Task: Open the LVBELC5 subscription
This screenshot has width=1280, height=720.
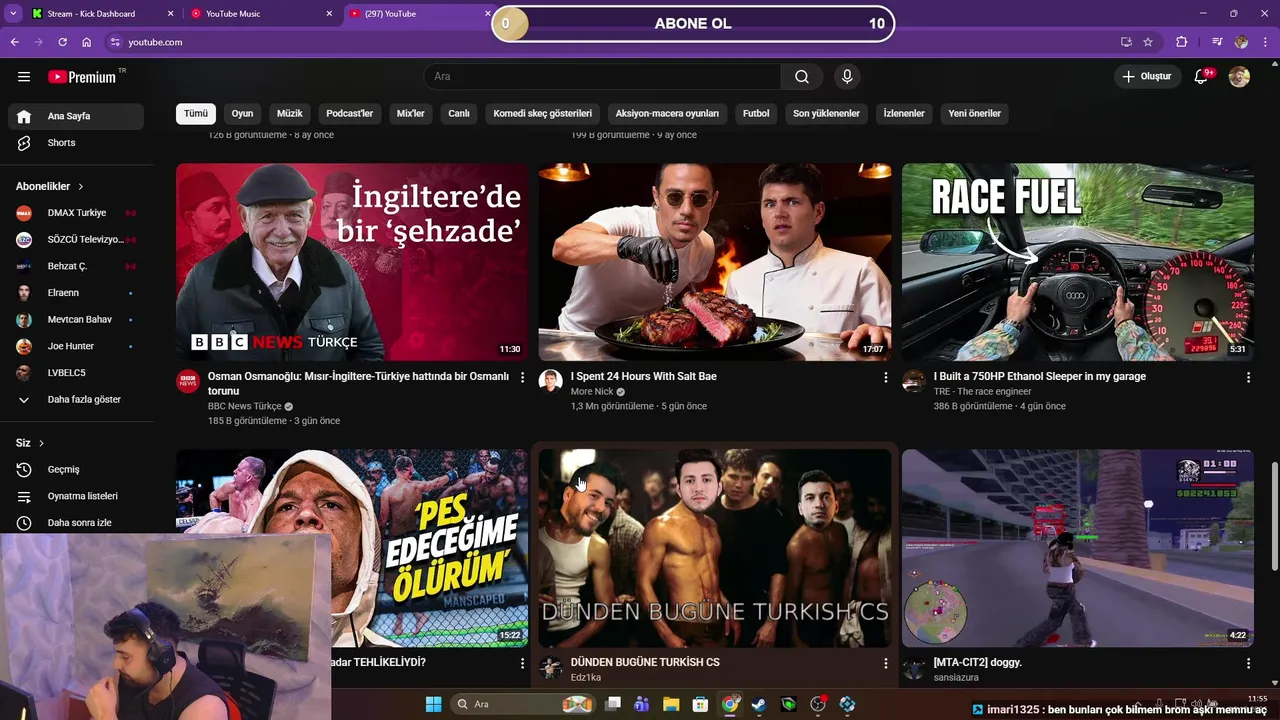Action: coord(76,373)
